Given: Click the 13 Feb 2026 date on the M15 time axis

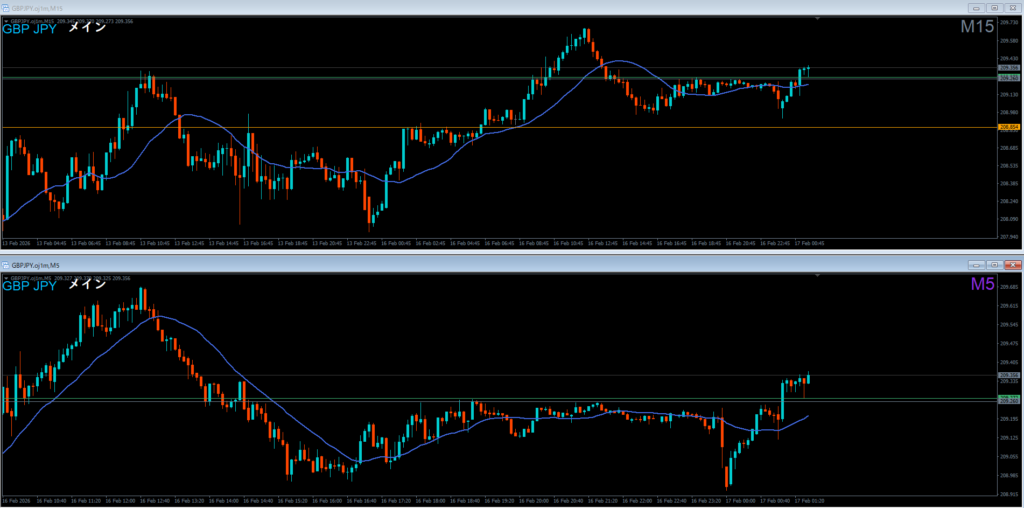Looking at the screenshot, I should coord(16,244).
